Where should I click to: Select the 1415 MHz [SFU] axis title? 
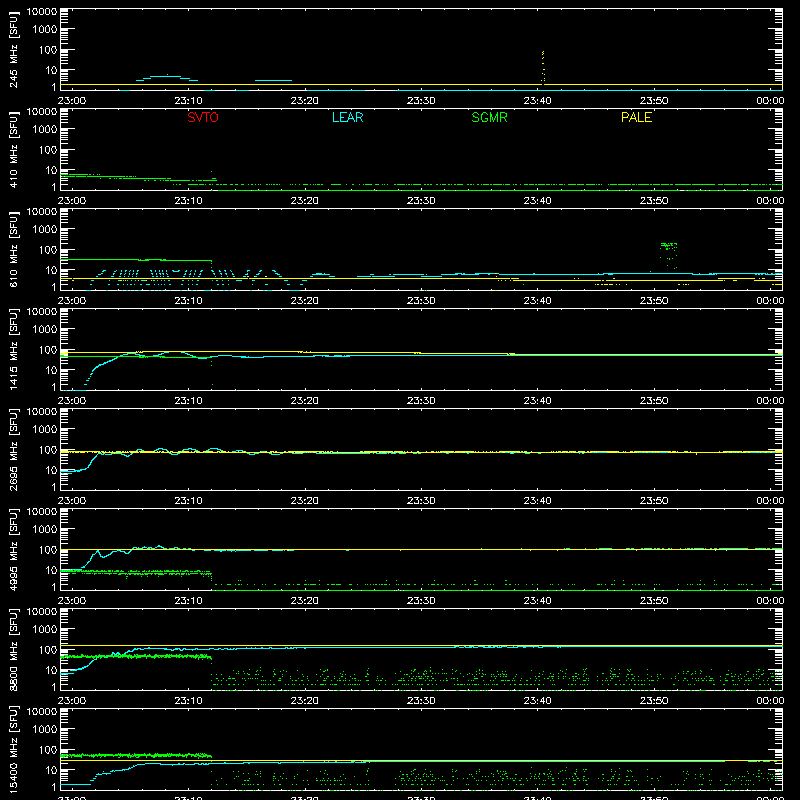(x=14, y=350)
